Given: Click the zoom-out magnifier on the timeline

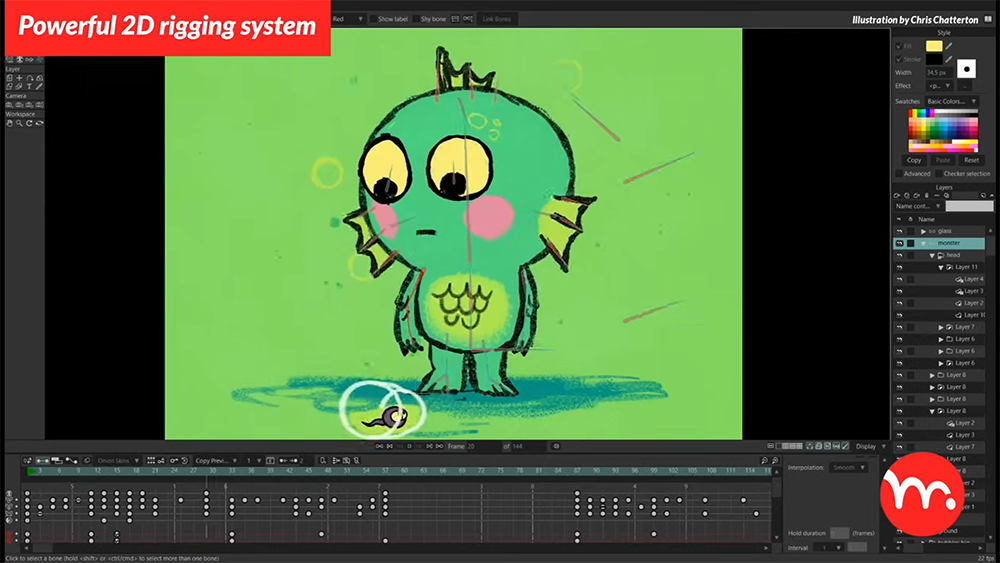Looking at the screenshot, I should (x=764, y=460).
